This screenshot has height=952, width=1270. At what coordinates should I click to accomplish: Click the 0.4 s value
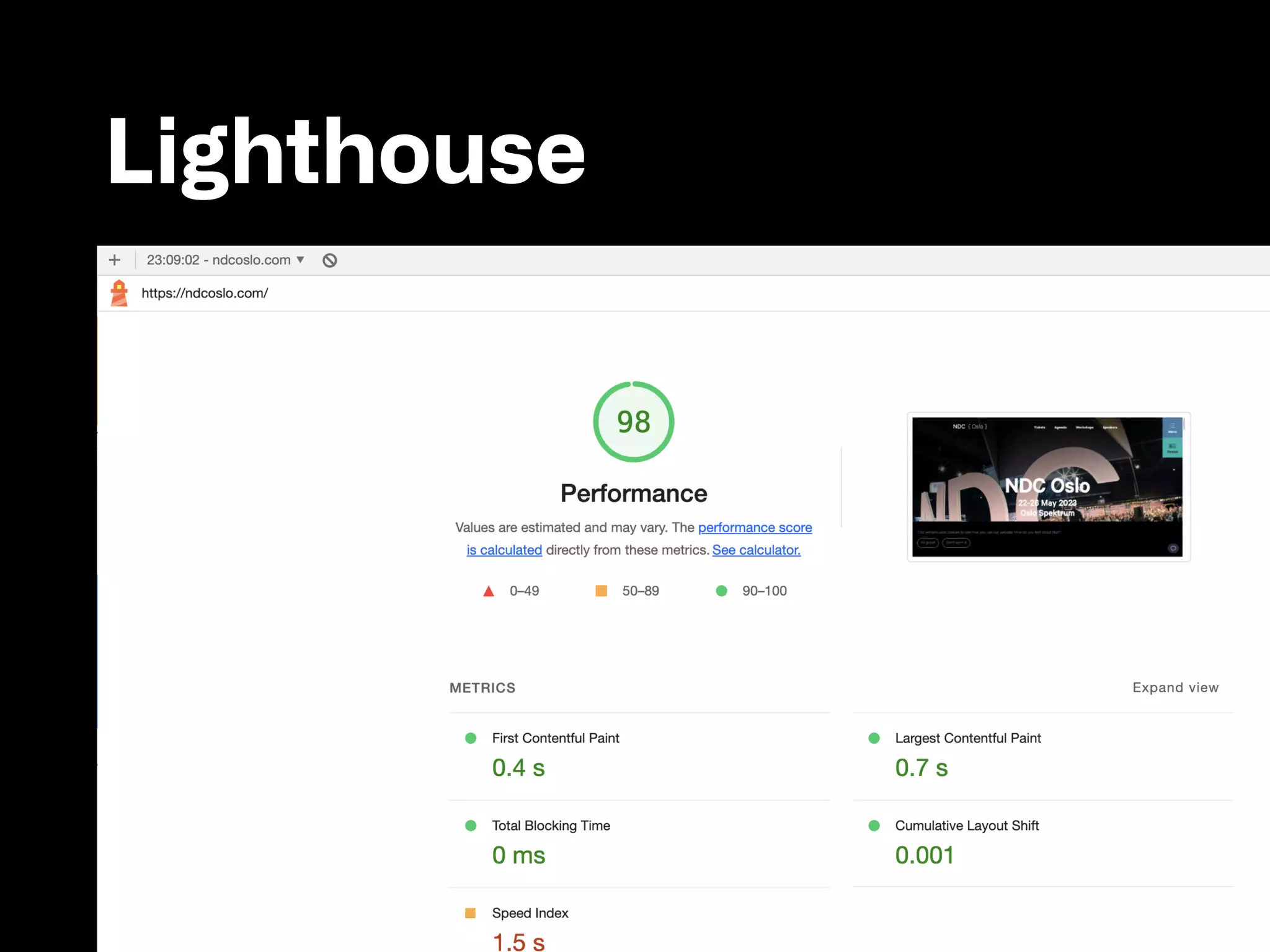pyautogui.click(x=518, y=768)
